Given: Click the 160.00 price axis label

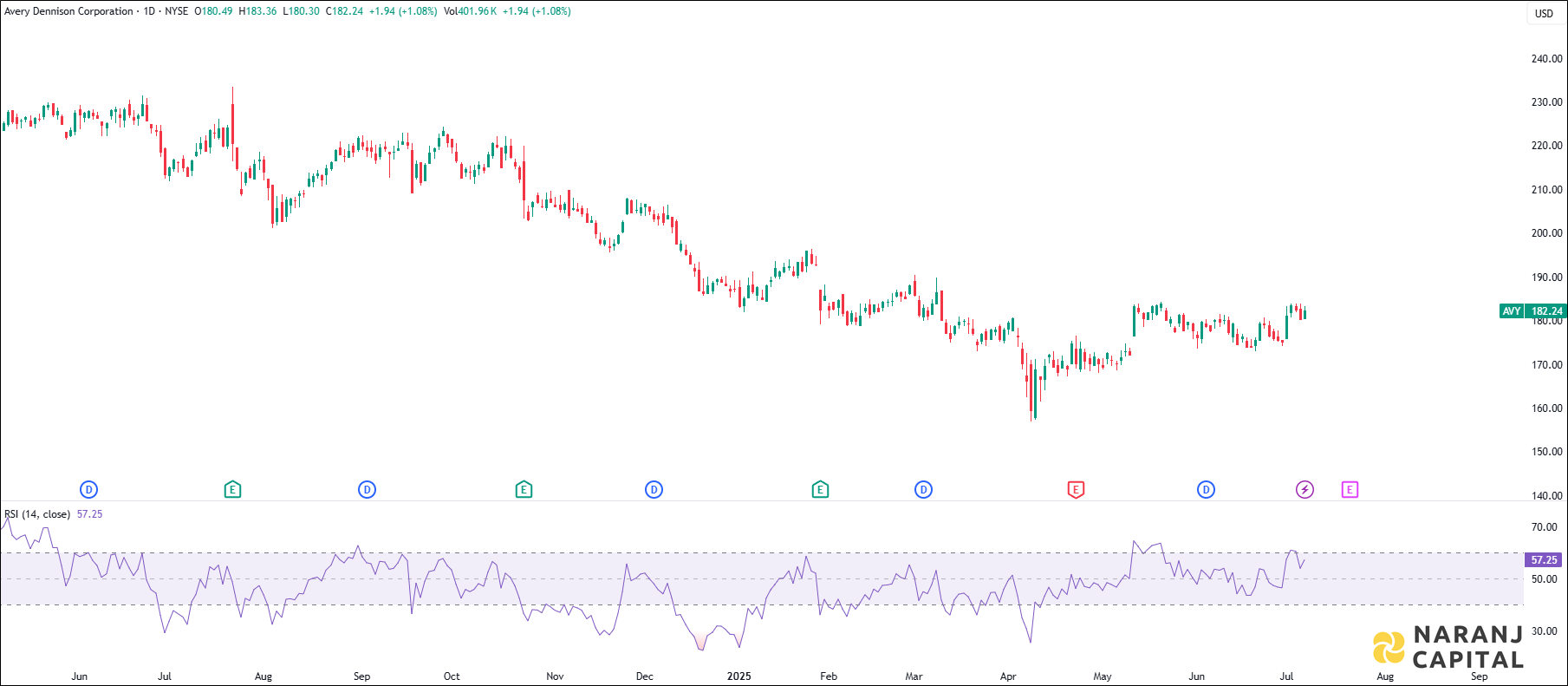Looking at the screenshot, I should (x=1546, y=408).
